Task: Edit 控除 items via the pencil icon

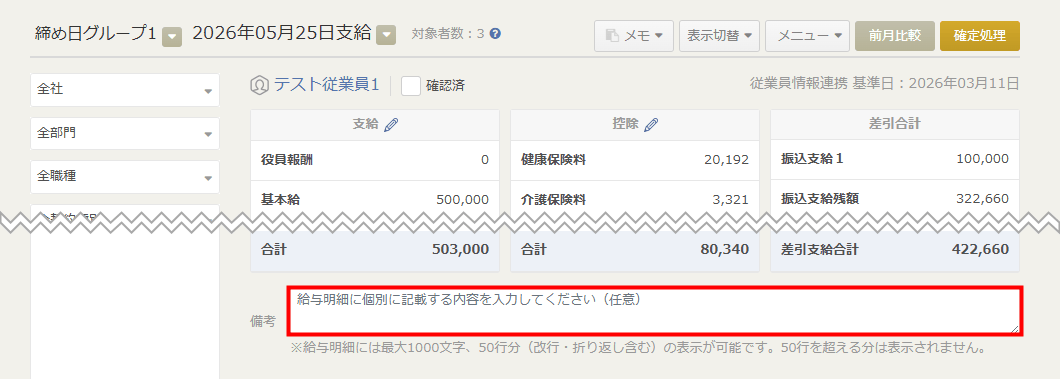Action: [652, 125]
